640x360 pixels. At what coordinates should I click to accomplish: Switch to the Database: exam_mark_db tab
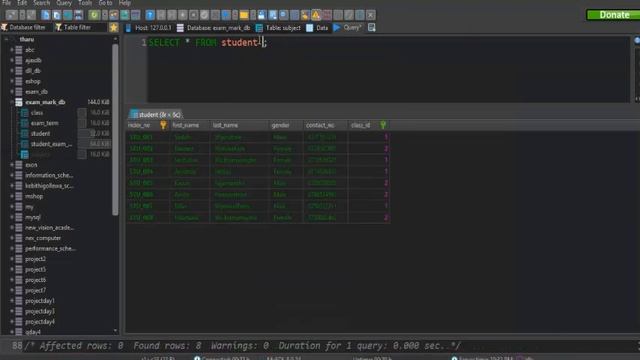[214, 28]
